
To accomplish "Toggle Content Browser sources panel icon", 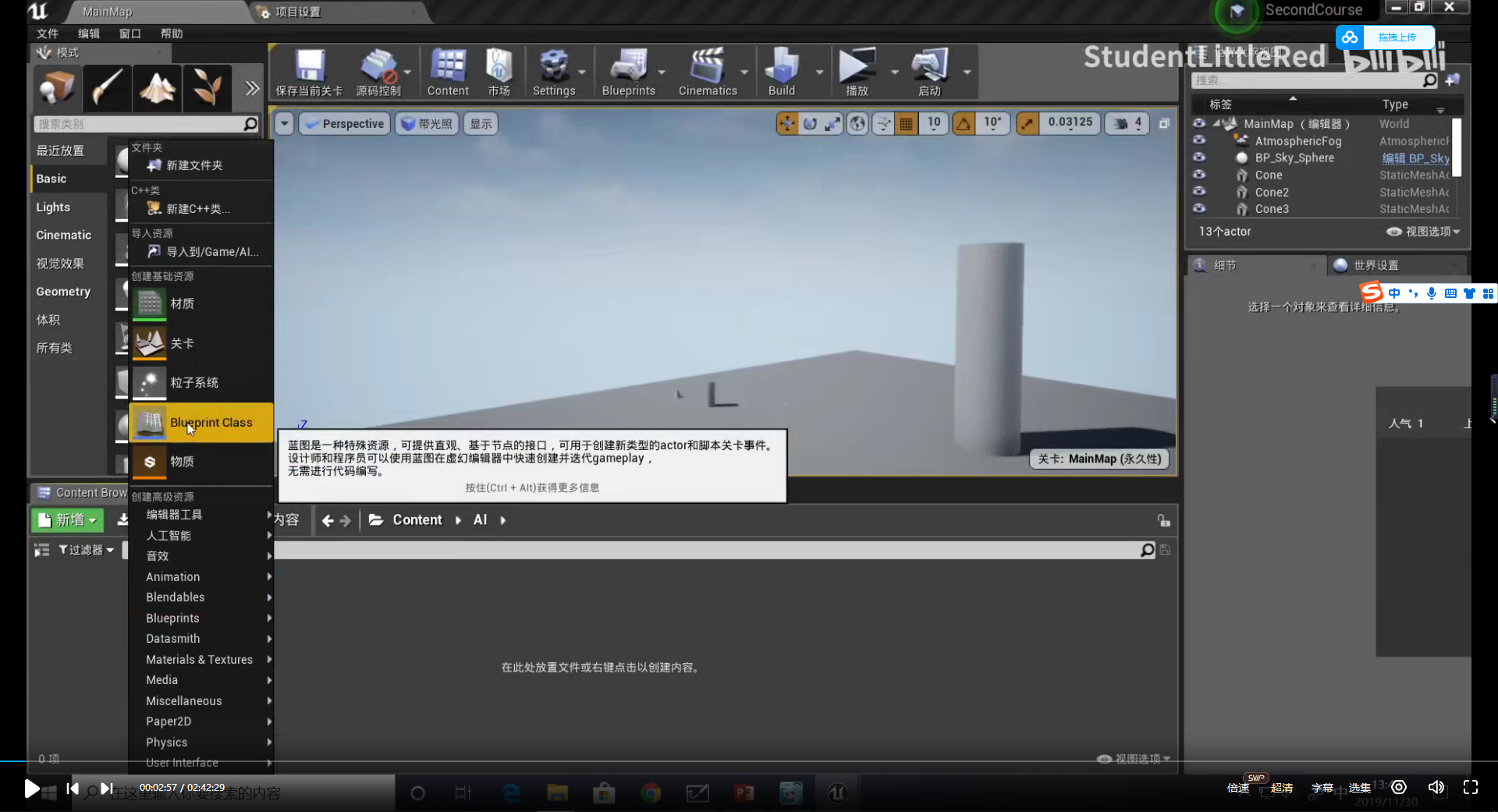I will point(41,550).
